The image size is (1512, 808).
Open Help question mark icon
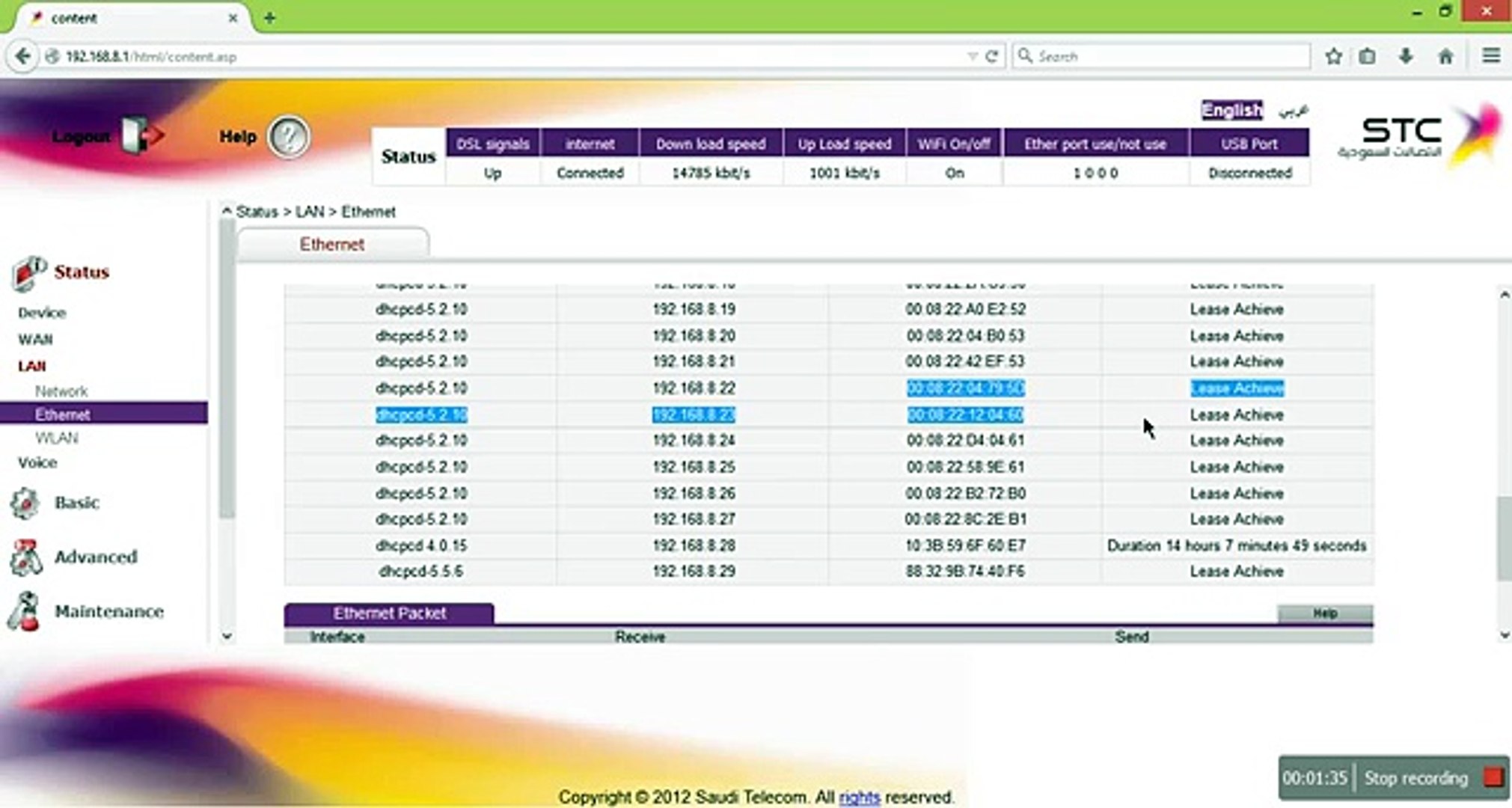pos(288,137)
